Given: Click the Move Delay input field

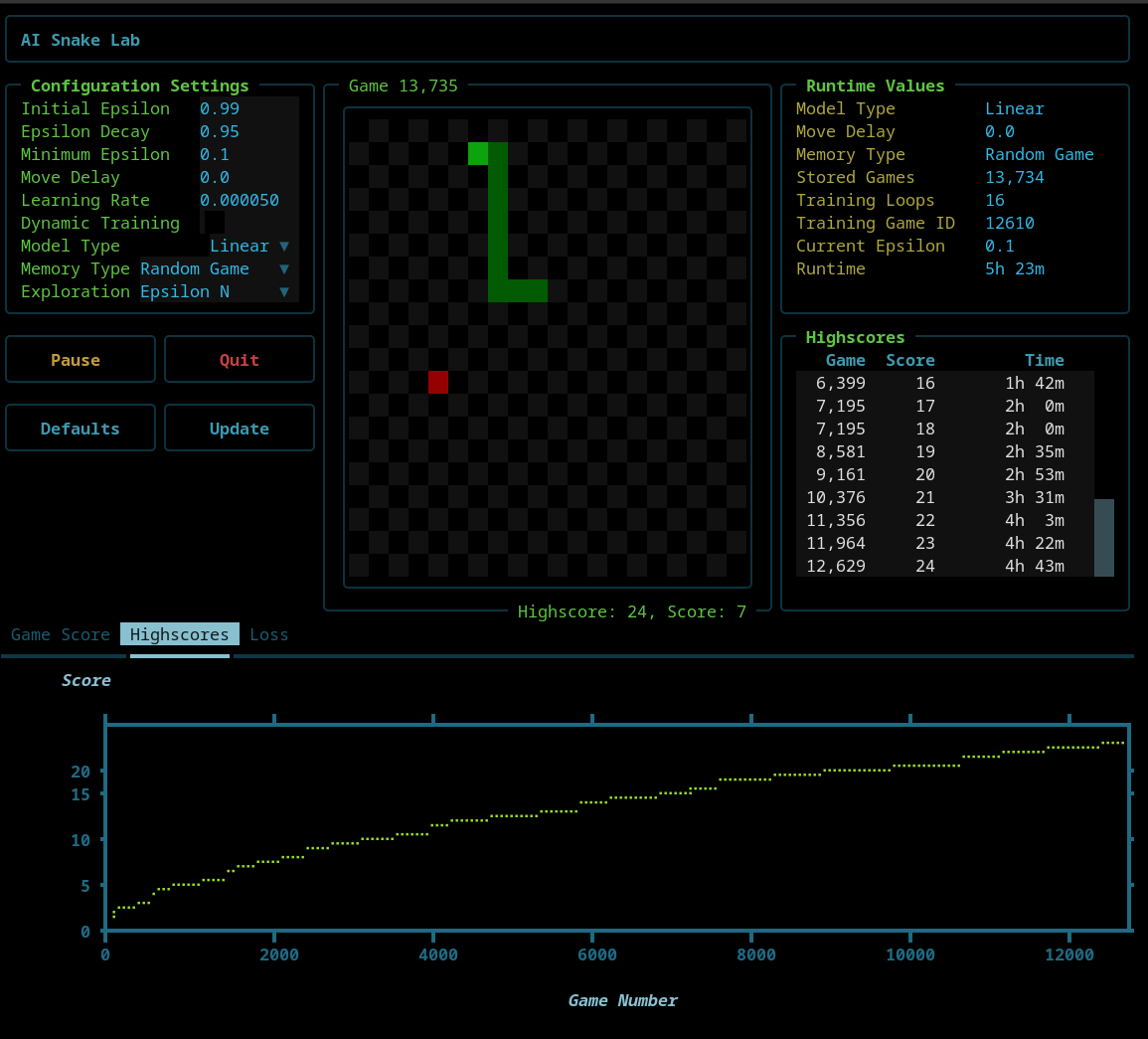Looking at the screenshot, I should [248, 177].
